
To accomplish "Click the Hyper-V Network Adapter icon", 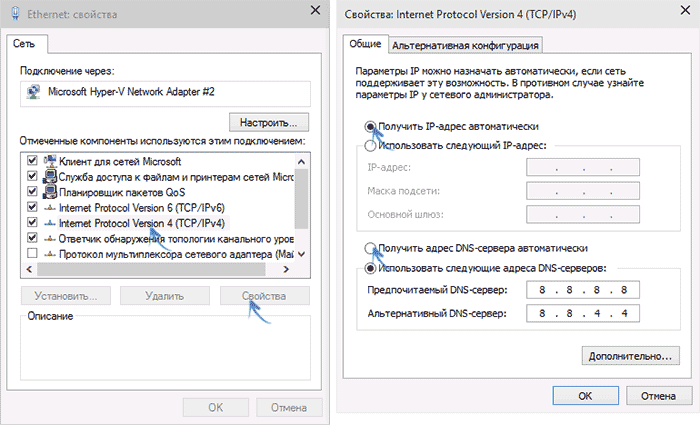I will pos(33,92).
